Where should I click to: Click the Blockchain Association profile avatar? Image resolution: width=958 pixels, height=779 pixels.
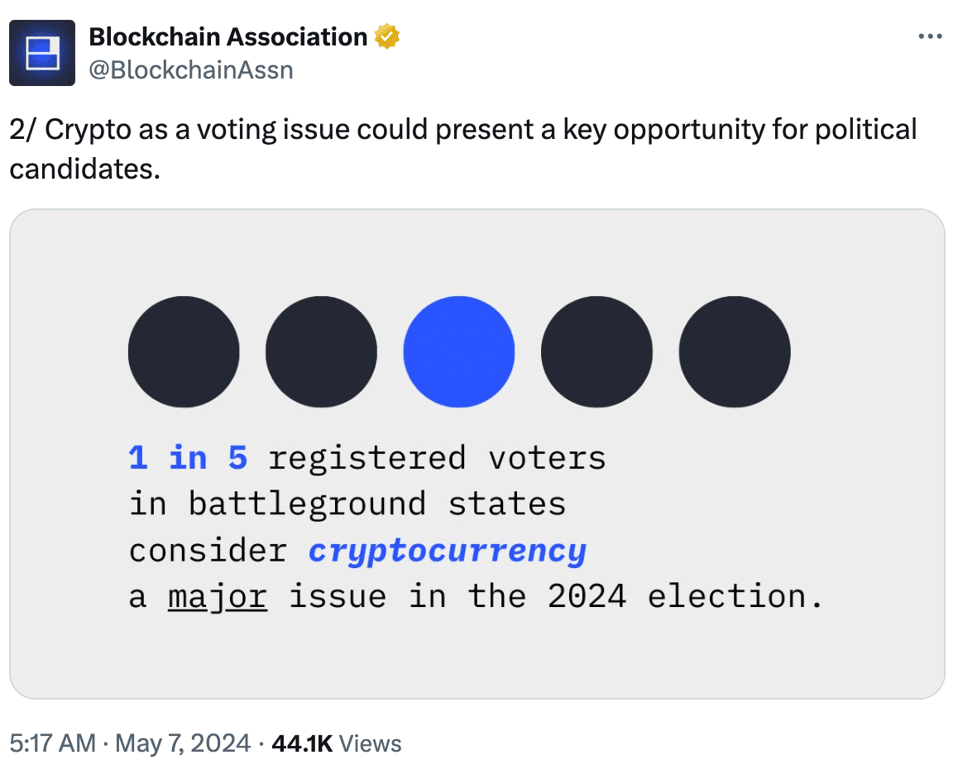point(42,52)
